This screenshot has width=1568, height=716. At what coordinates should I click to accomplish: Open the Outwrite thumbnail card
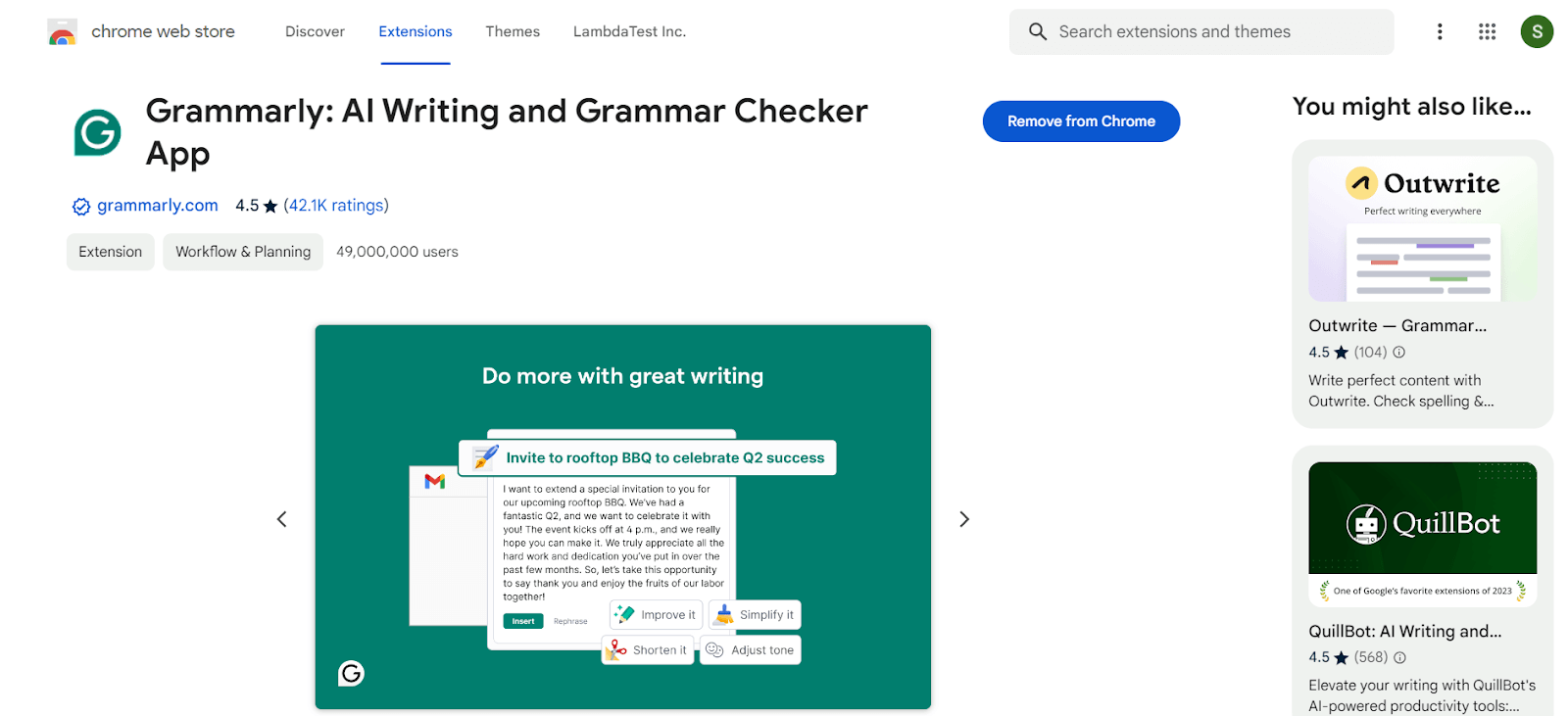pyautogui.click(x=1422, y=228)
